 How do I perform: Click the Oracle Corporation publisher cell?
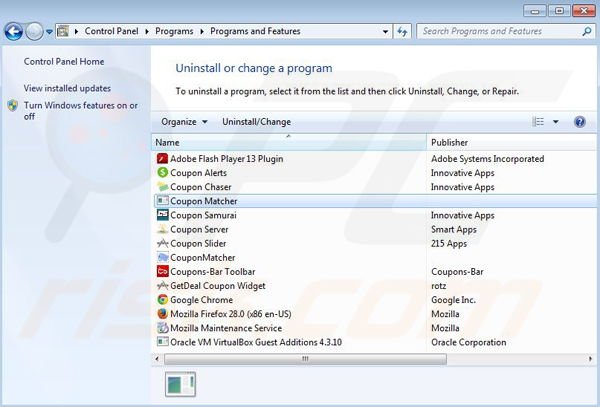[468, 342]
